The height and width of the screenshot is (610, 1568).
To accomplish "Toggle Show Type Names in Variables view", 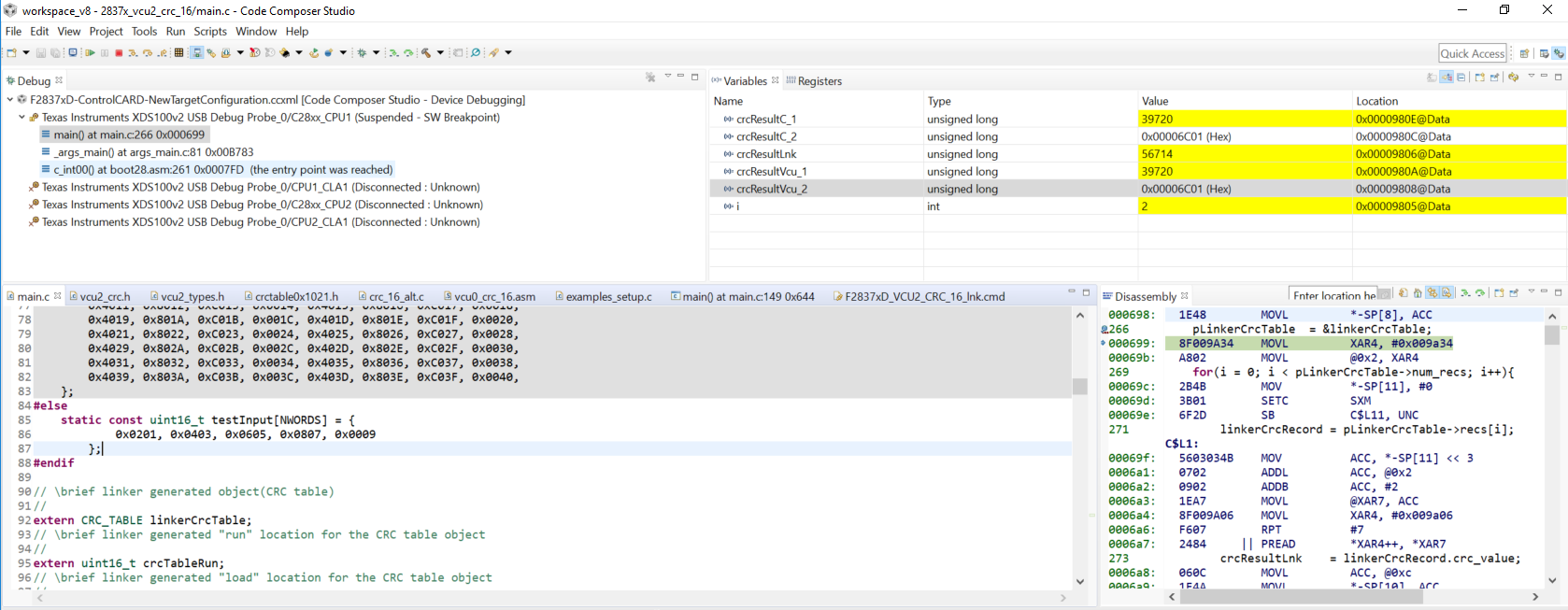I will coord(1432,77).
